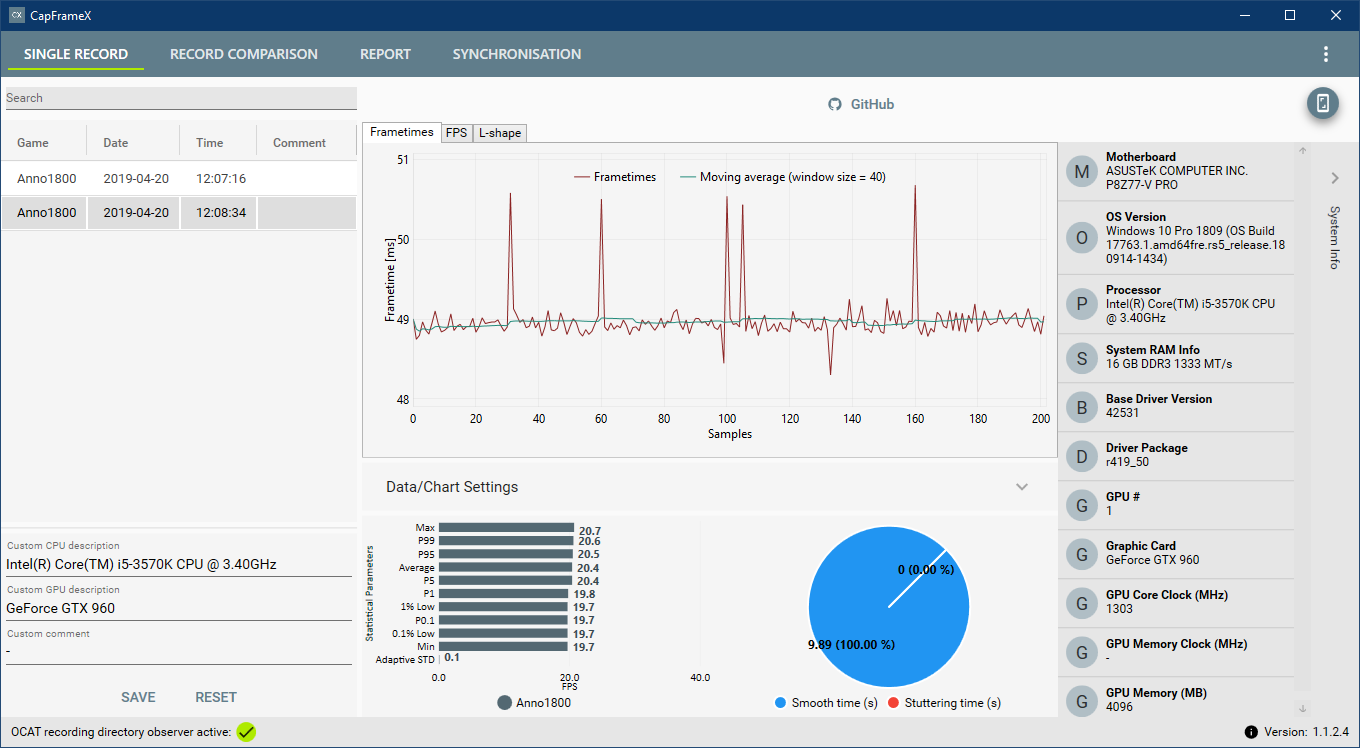1360x748 pixels.
Task: Show the Frametimes chart tab
Action: click(402, 132)
